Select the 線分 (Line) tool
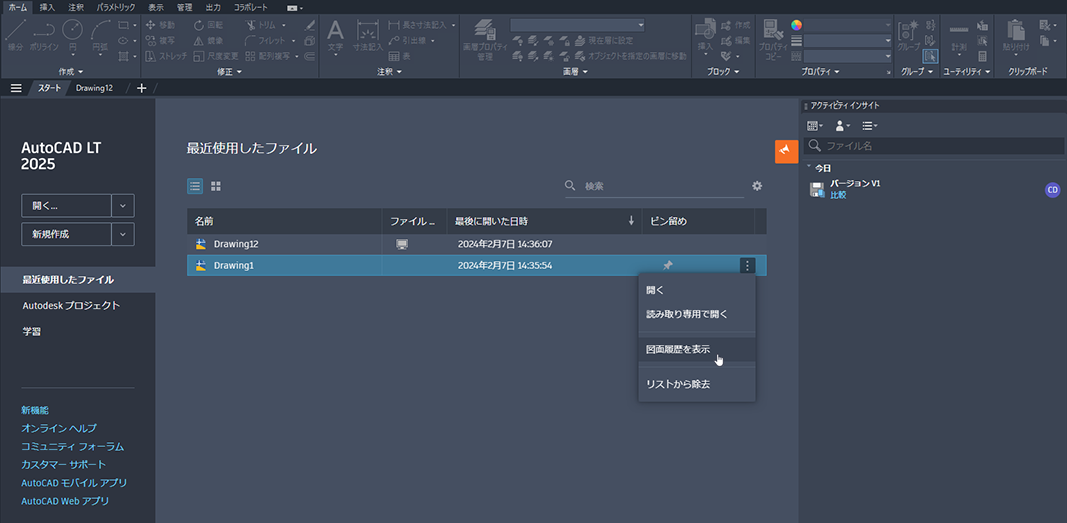This screenshot has width=1067, height=523. [x=14, y=35]
